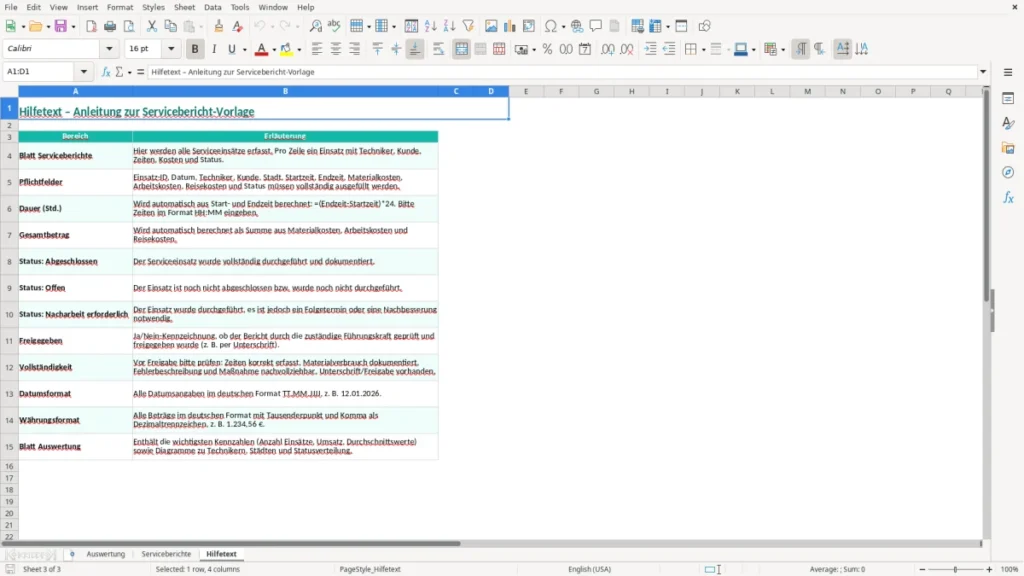Toggle Merge and Center Cells
The width and height of the screenshot is (1024, 576).
[461, 49]
